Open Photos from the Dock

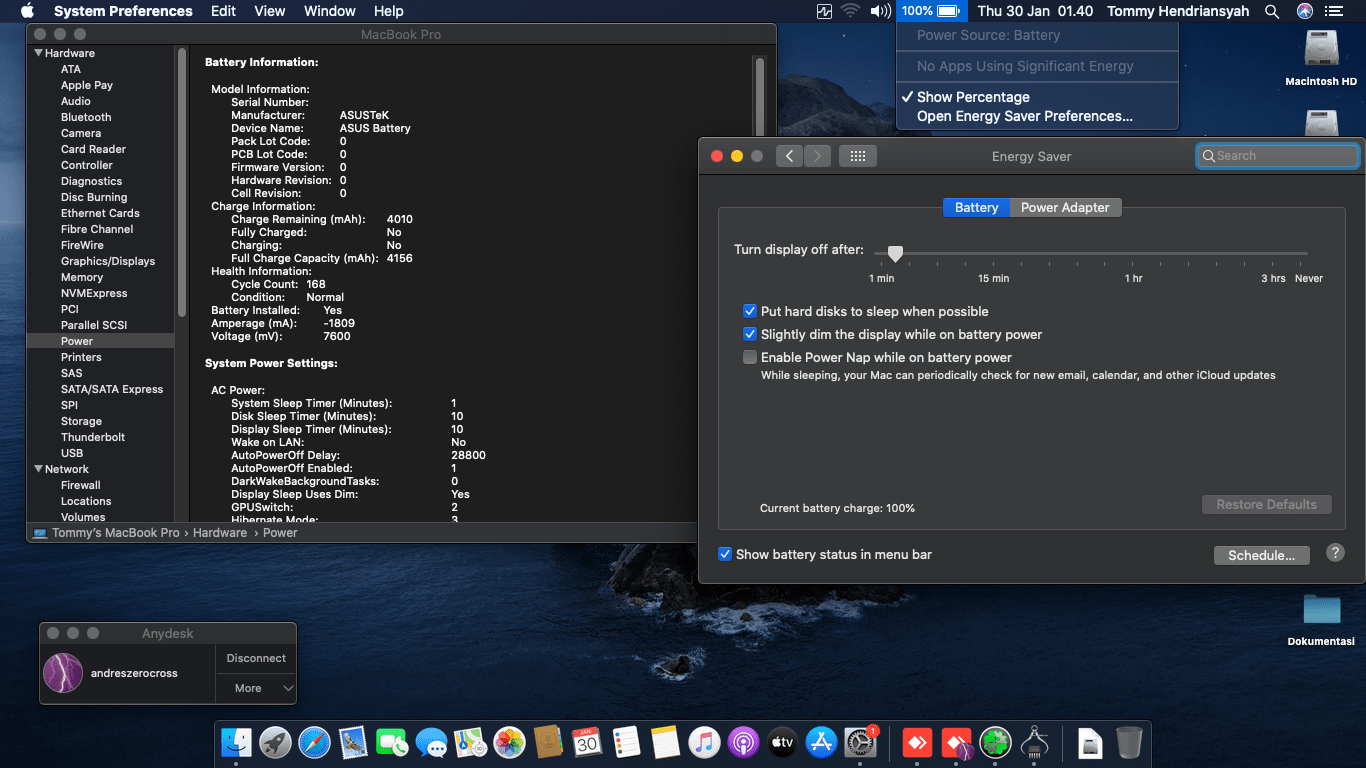click(509, 742)
